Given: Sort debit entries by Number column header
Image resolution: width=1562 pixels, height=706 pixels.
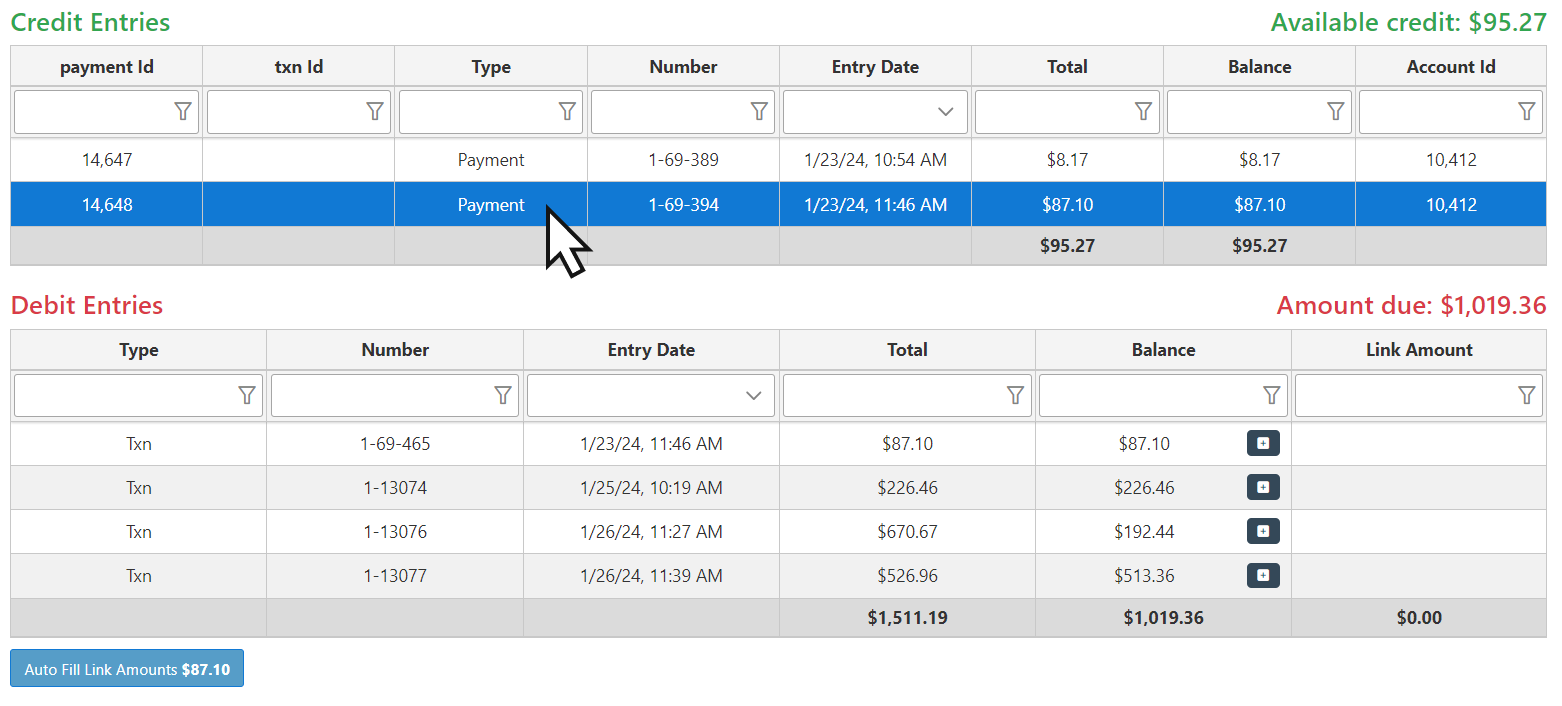Looking at the screenshot, I should [x=395, y=350].
